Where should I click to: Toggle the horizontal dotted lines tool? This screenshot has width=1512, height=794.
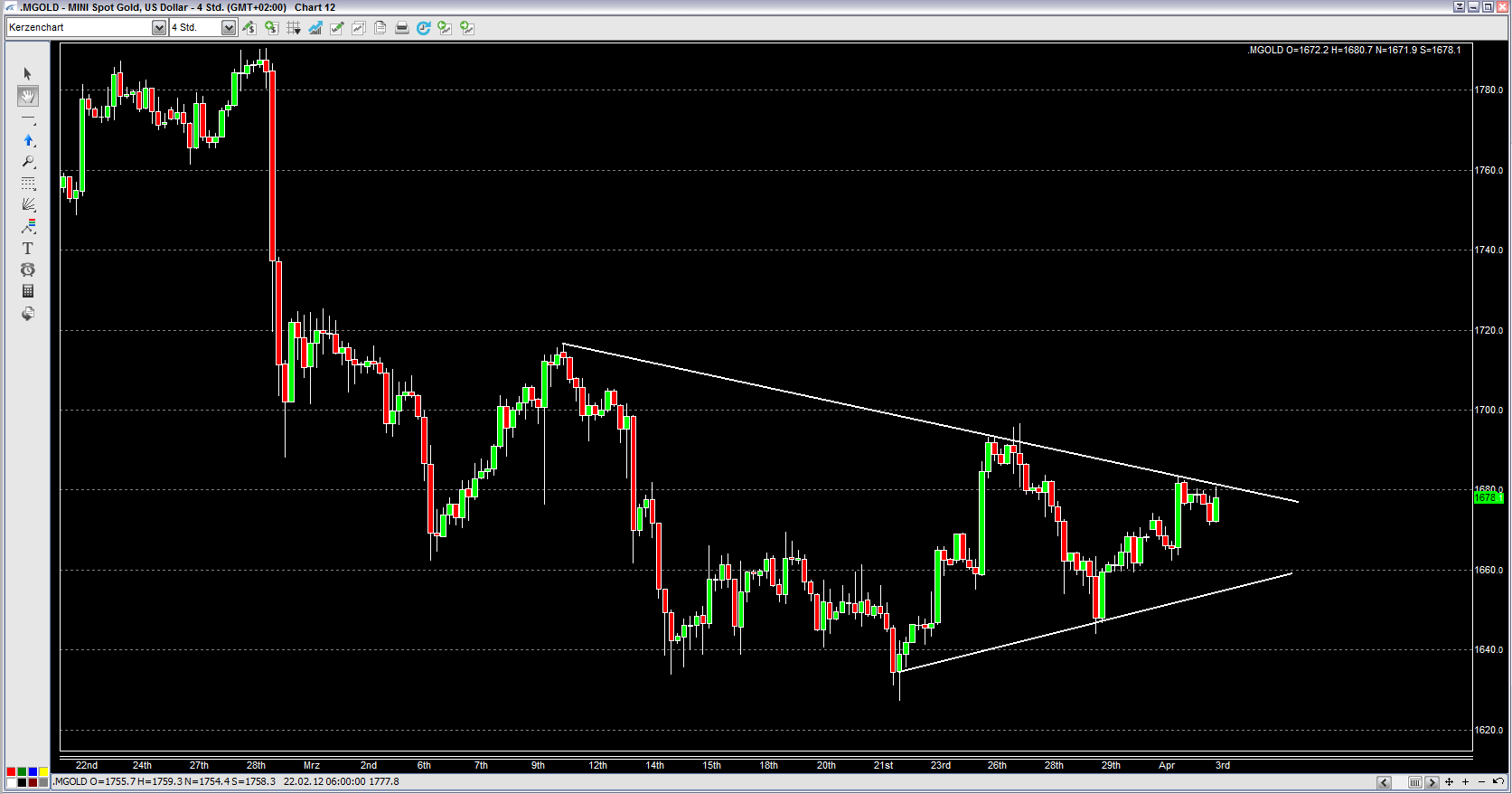(28, 184)
